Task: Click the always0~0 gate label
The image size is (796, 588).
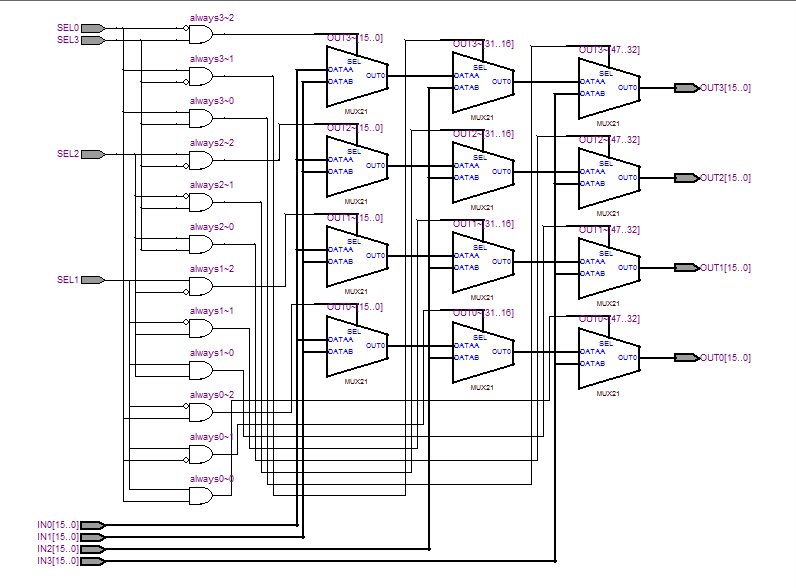Action: tap(212, 479)
